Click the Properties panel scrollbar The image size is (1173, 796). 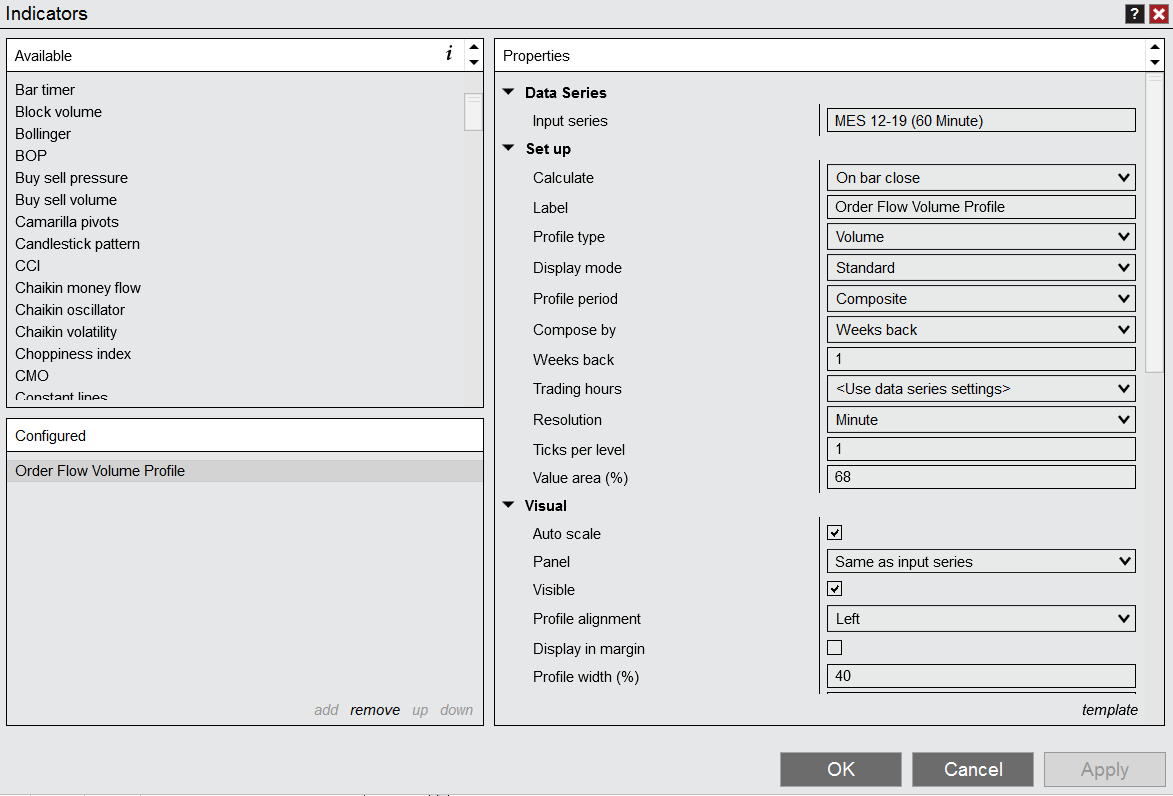point(1155,221)
